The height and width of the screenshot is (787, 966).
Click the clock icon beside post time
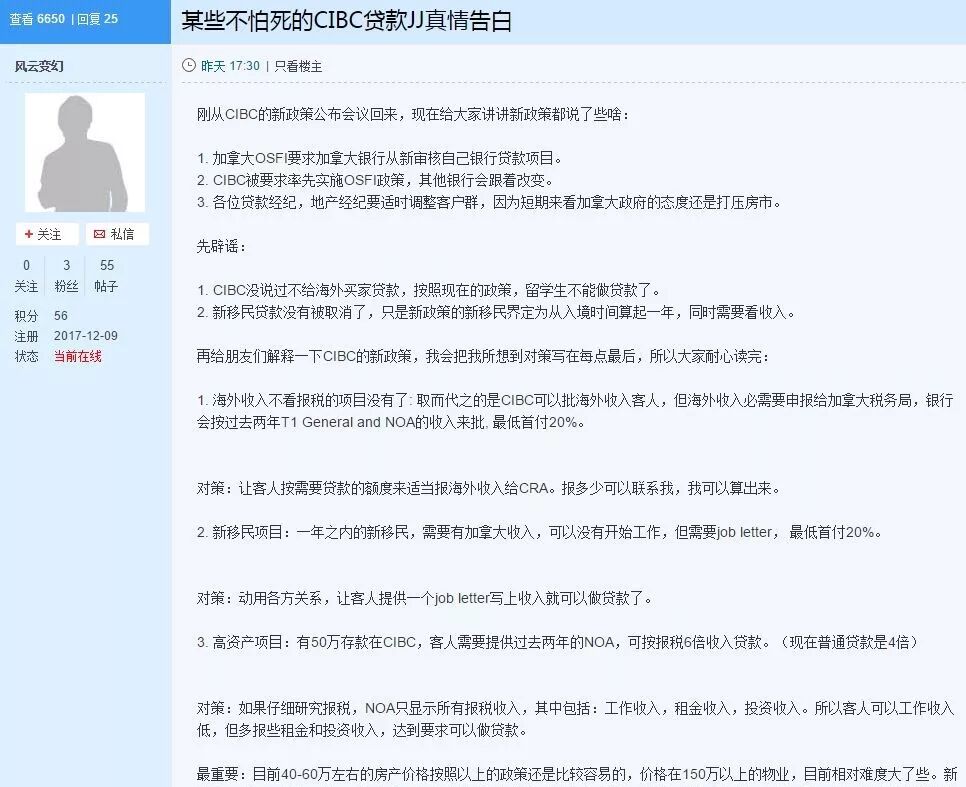(189, 65)
